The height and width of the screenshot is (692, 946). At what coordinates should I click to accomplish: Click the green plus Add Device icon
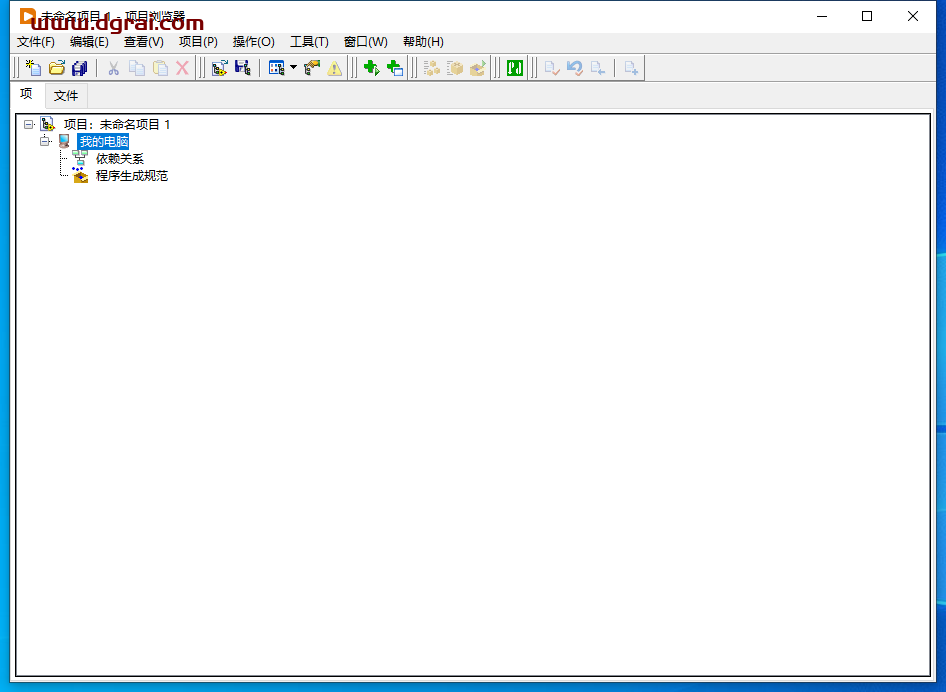395,68
